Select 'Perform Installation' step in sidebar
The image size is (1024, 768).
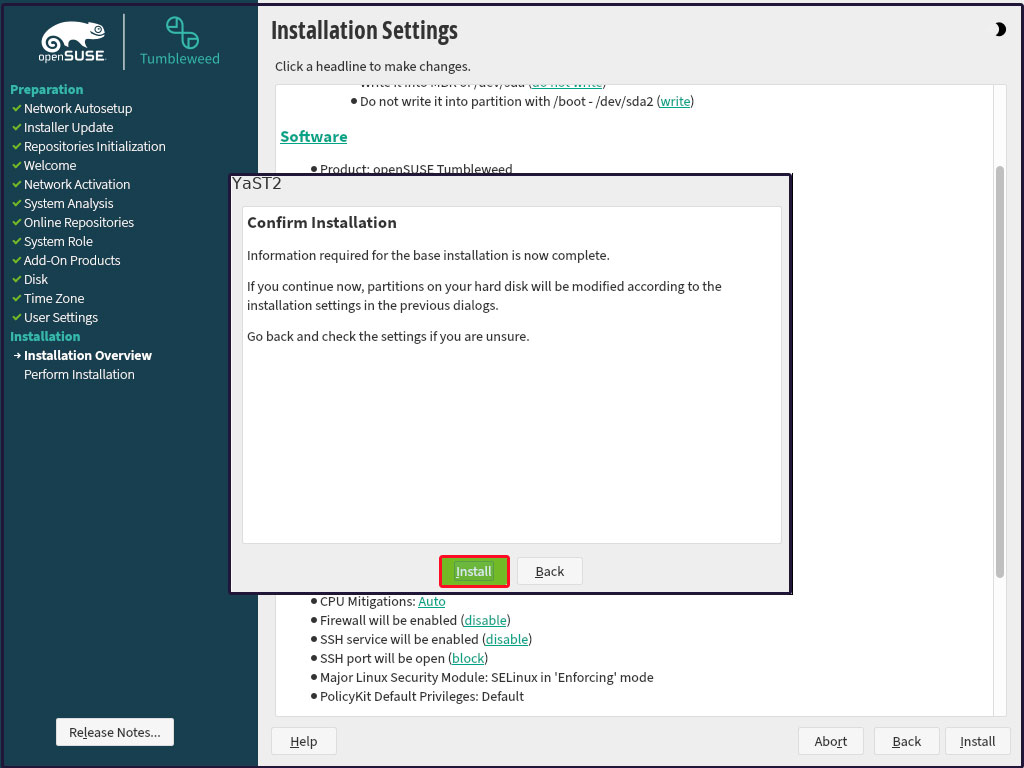(x=79, y=374)
